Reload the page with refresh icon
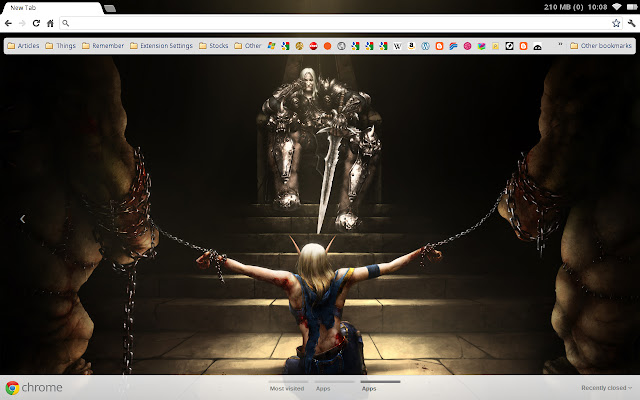 (36, 23)
